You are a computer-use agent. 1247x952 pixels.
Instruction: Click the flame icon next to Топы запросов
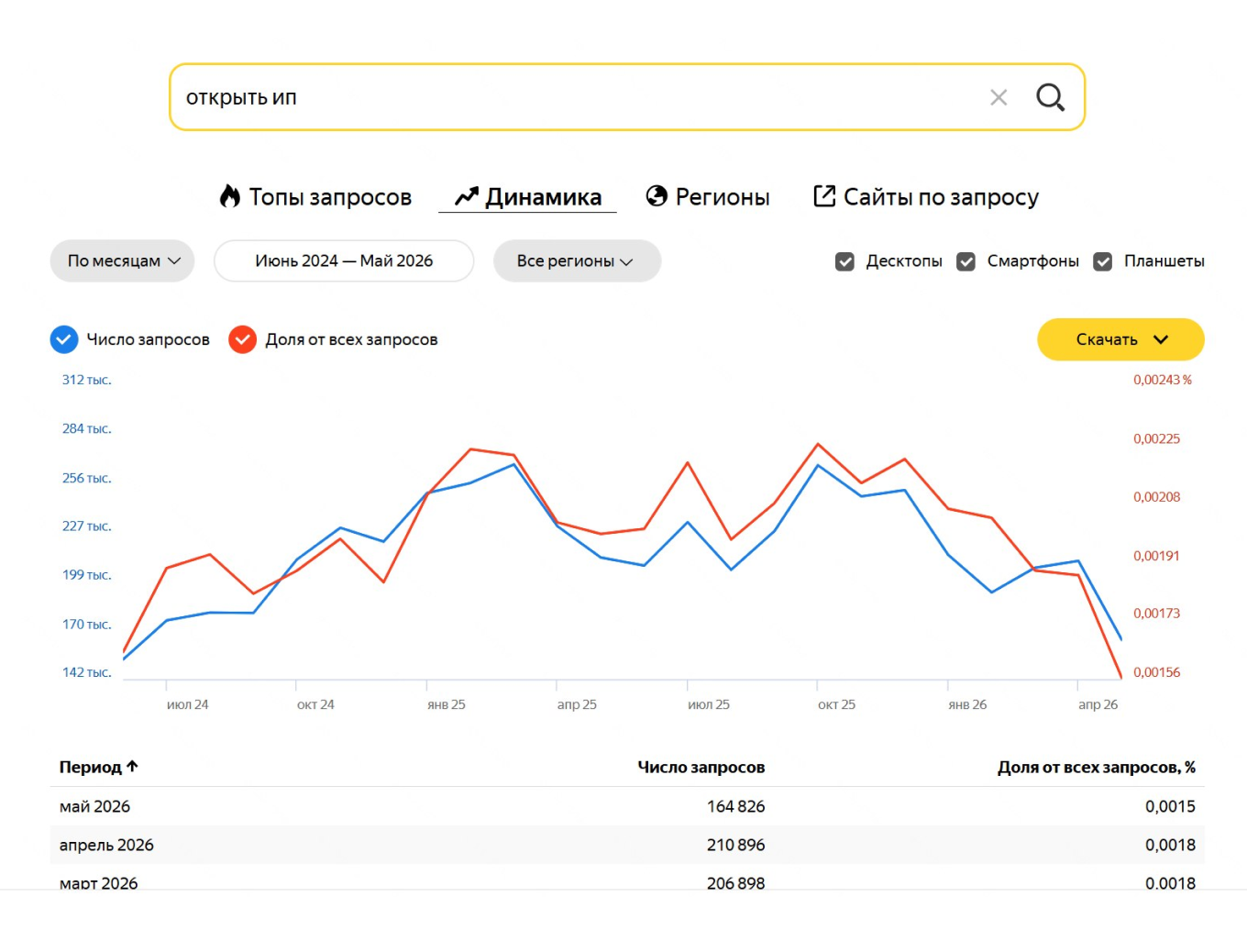(x=230, y=196)
